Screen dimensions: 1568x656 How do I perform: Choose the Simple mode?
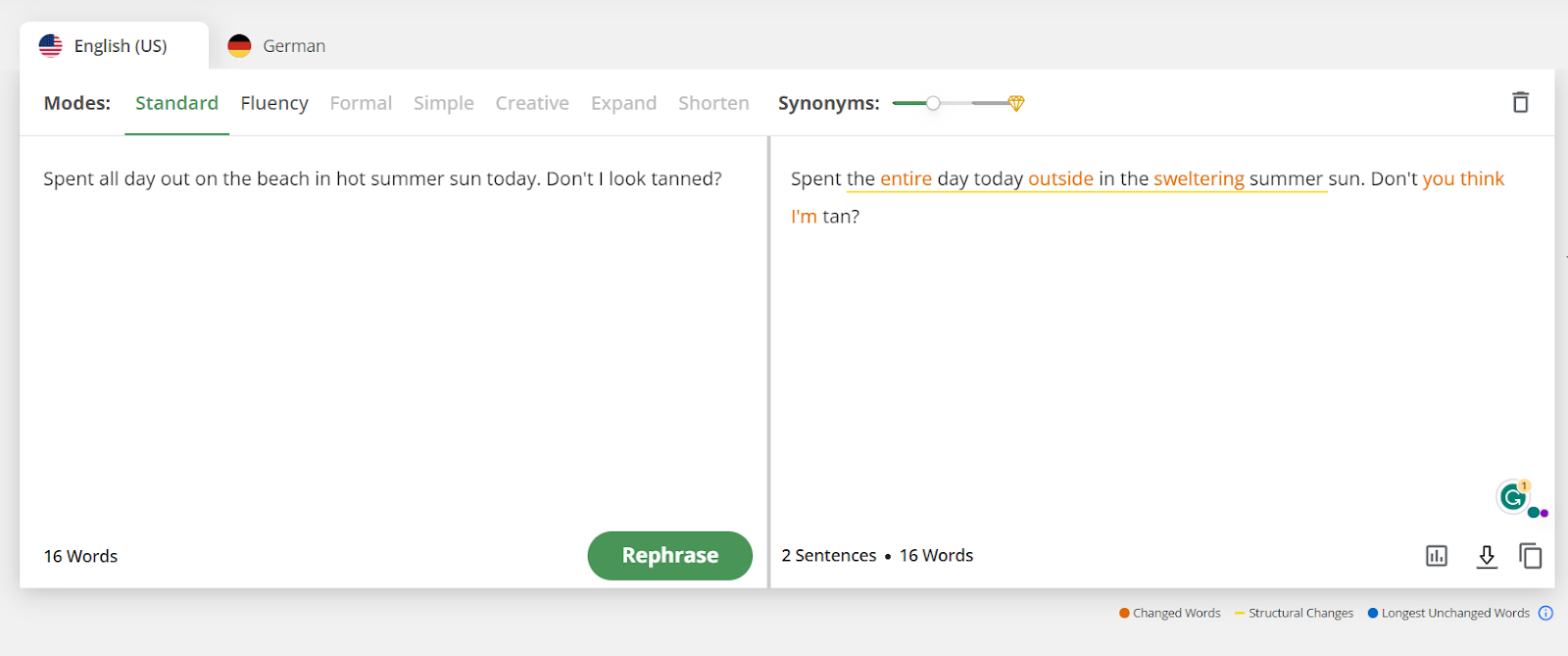444,103
